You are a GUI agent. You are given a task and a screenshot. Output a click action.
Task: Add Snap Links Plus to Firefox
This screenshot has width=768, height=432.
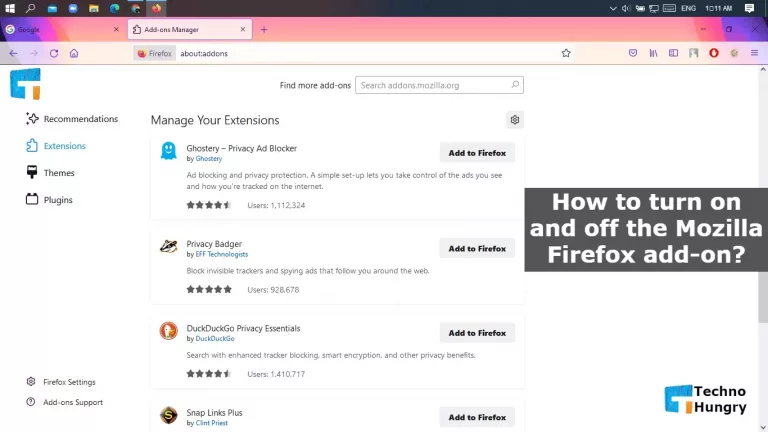coord(477,417)
